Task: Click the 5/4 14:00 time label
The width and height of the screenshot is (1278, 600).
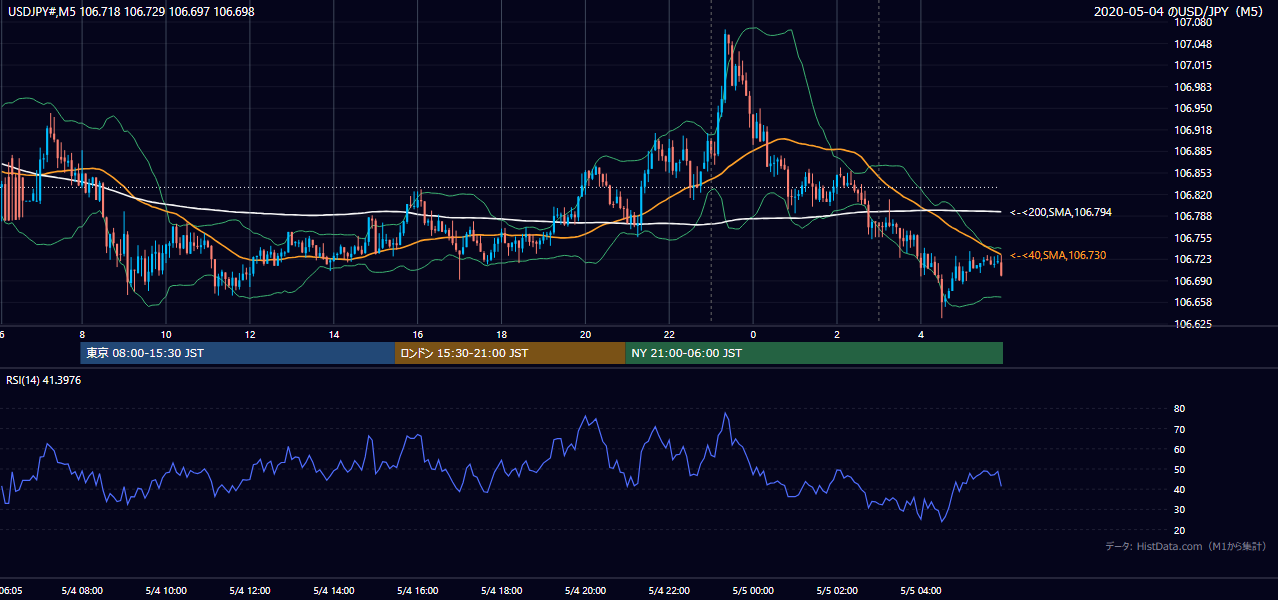Action: pyautogui.click(x=334, y=591)
